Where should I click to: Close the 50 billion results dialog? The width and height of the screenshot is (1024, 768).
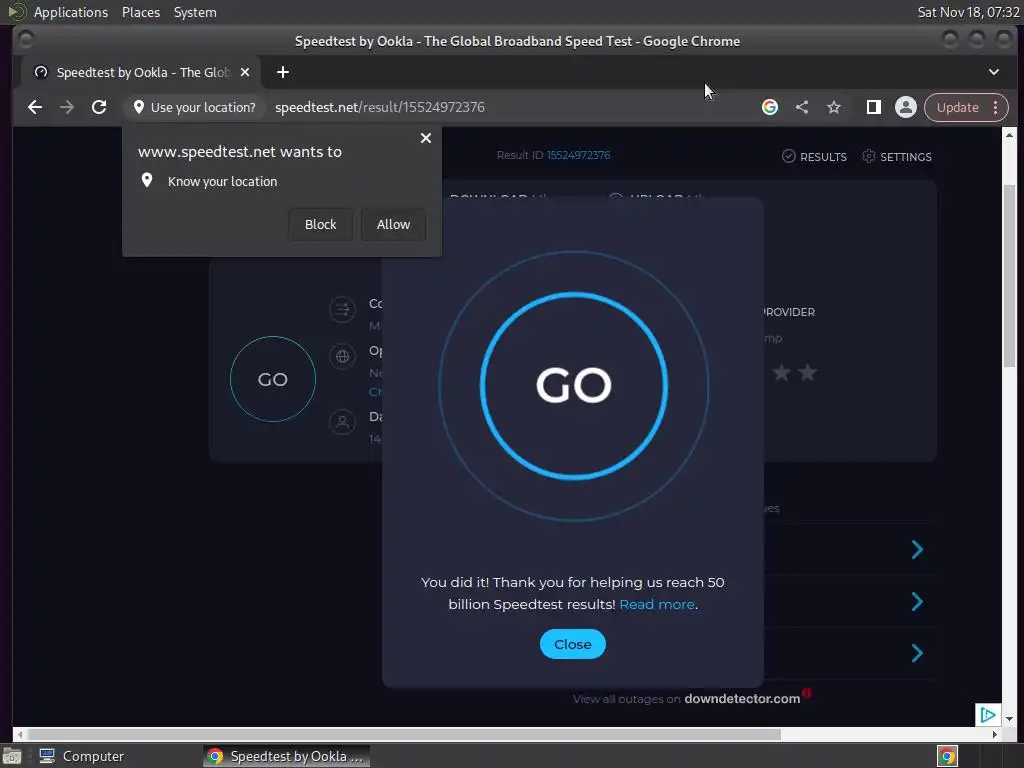tap(573, 644)
